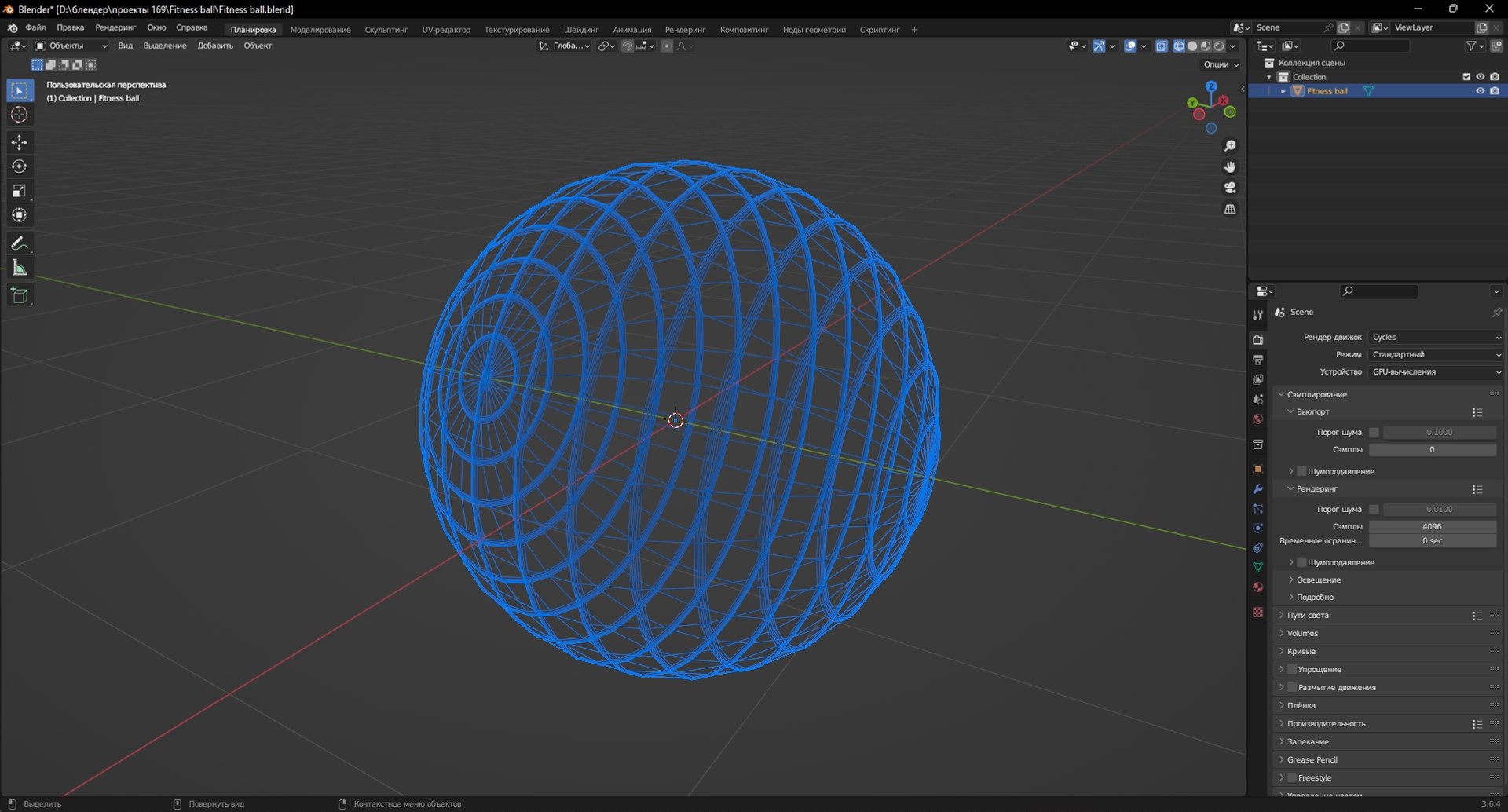Click the Blender logo menu
The height and width of the screenshot is (812, 1508).
tap(13, 27)
